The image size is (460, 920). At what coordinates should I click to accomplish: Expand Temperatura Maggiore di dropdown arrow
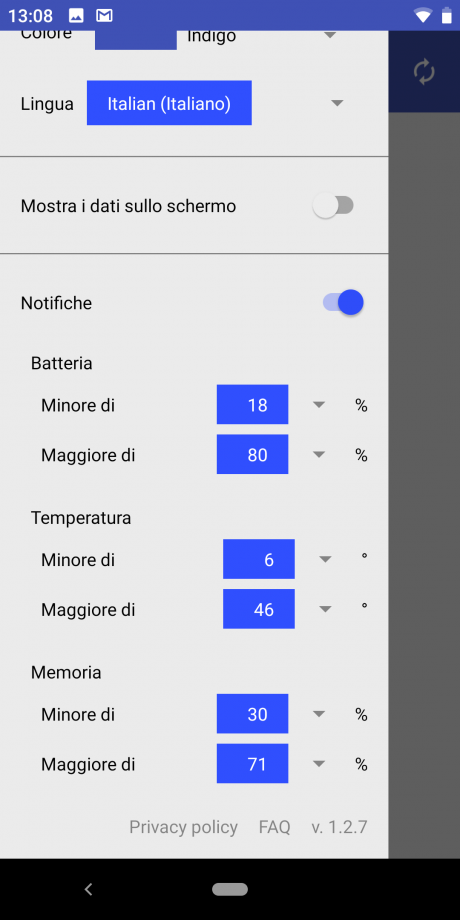pyautogui.click(x=325, y=609)
